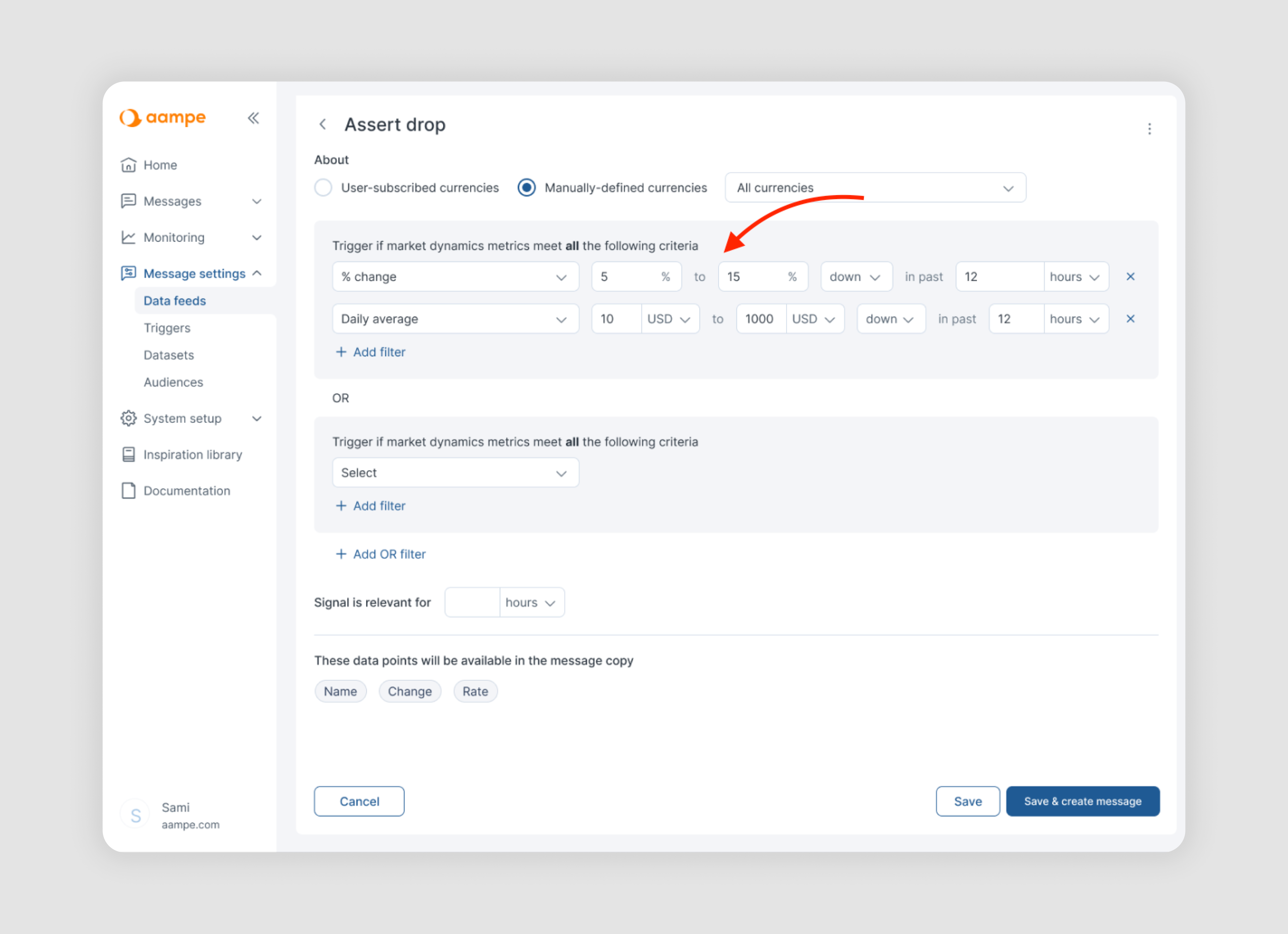Collapse the Message settings chevron
This screenshot has height=934, width=1288.
point(257,273)
